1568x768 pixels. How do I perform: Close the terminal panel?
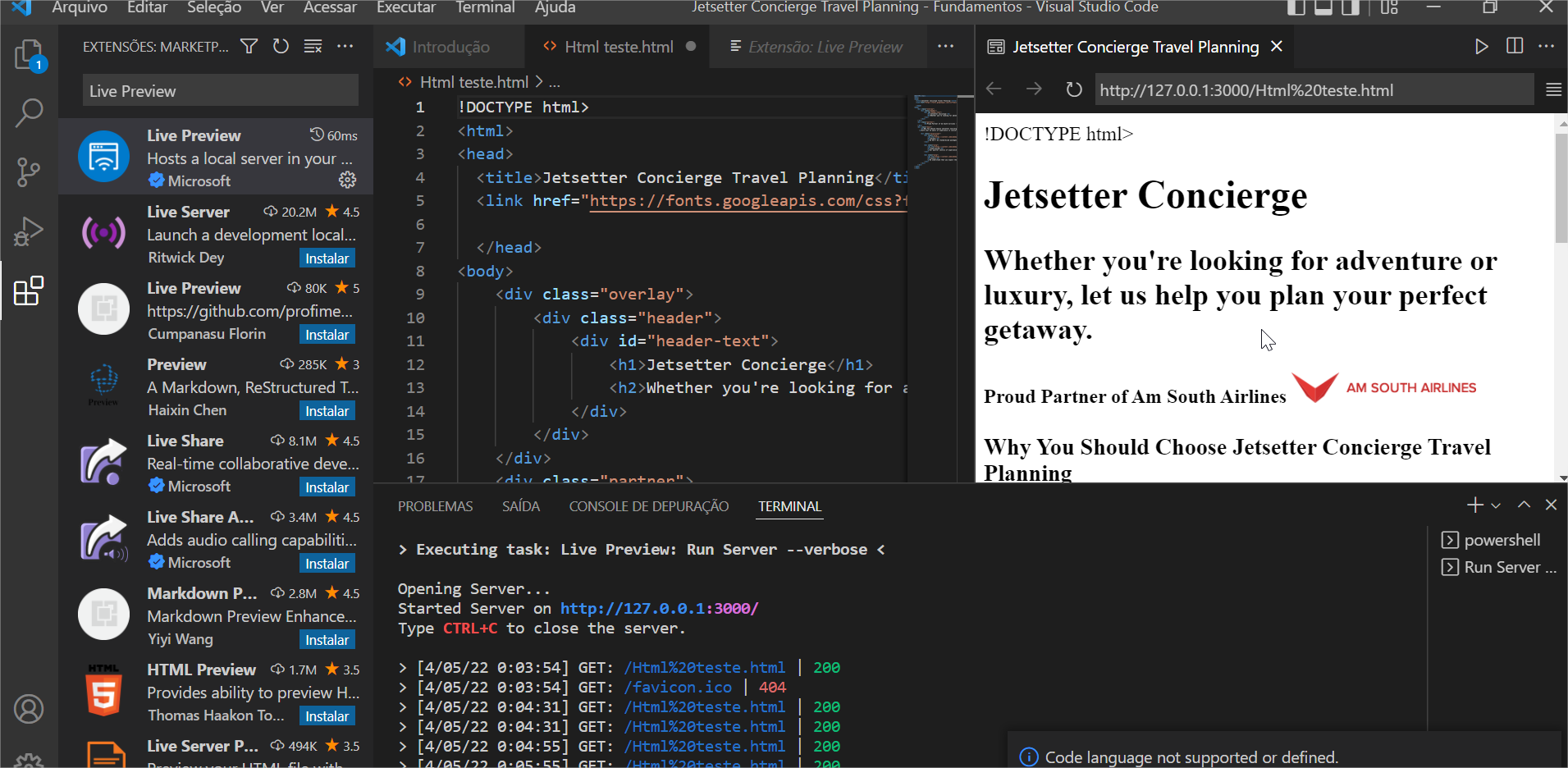1551,505
